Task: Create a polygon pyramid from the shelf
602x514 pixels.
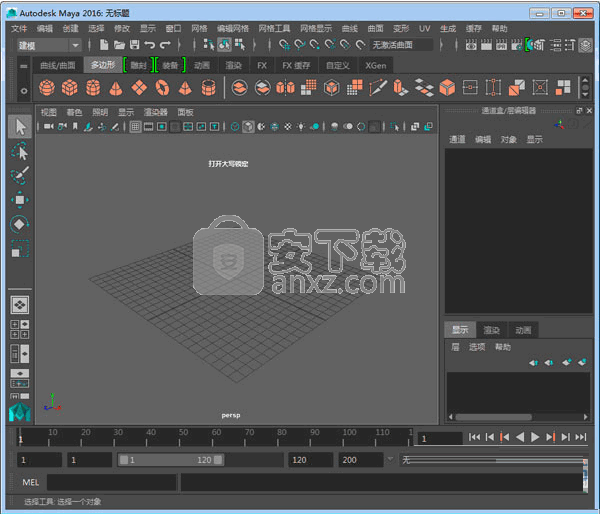Action: (185, 88)
